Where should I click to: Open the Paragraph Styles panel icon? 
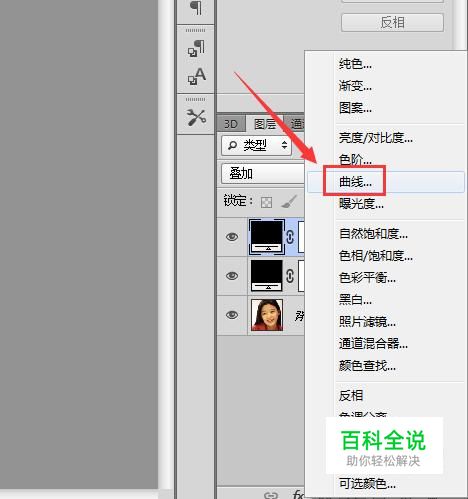pos(196,49)
